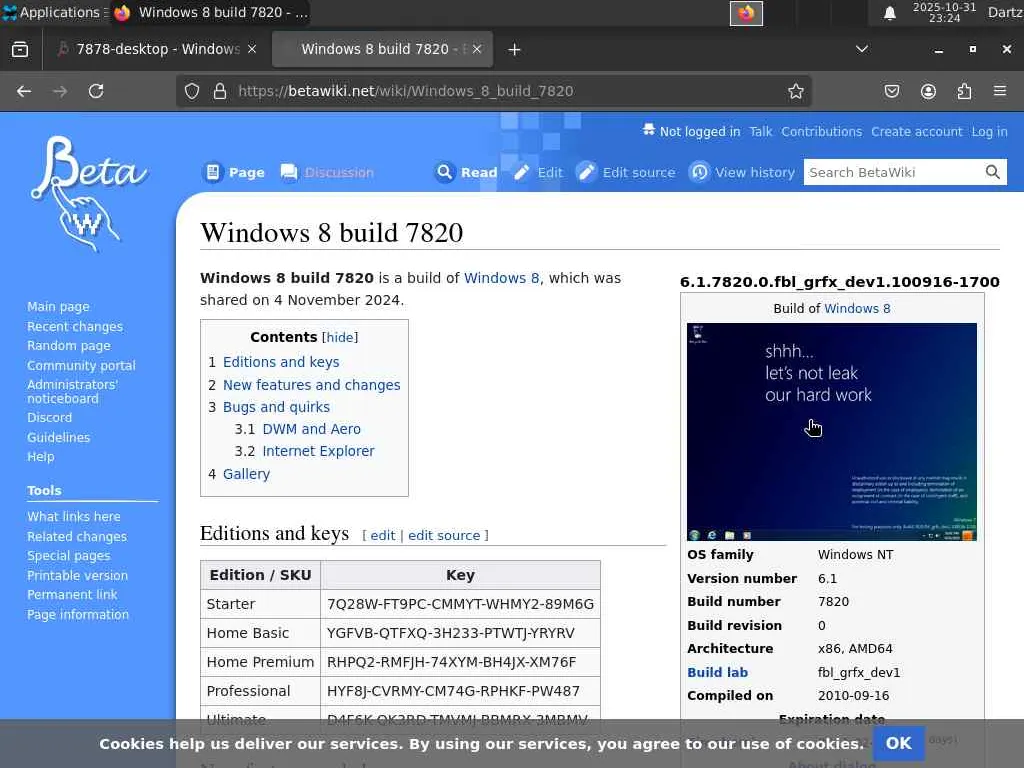Screen dimensions: 1024x768
Task: Open Administrators' noticeboard
Action: [72, 391]
